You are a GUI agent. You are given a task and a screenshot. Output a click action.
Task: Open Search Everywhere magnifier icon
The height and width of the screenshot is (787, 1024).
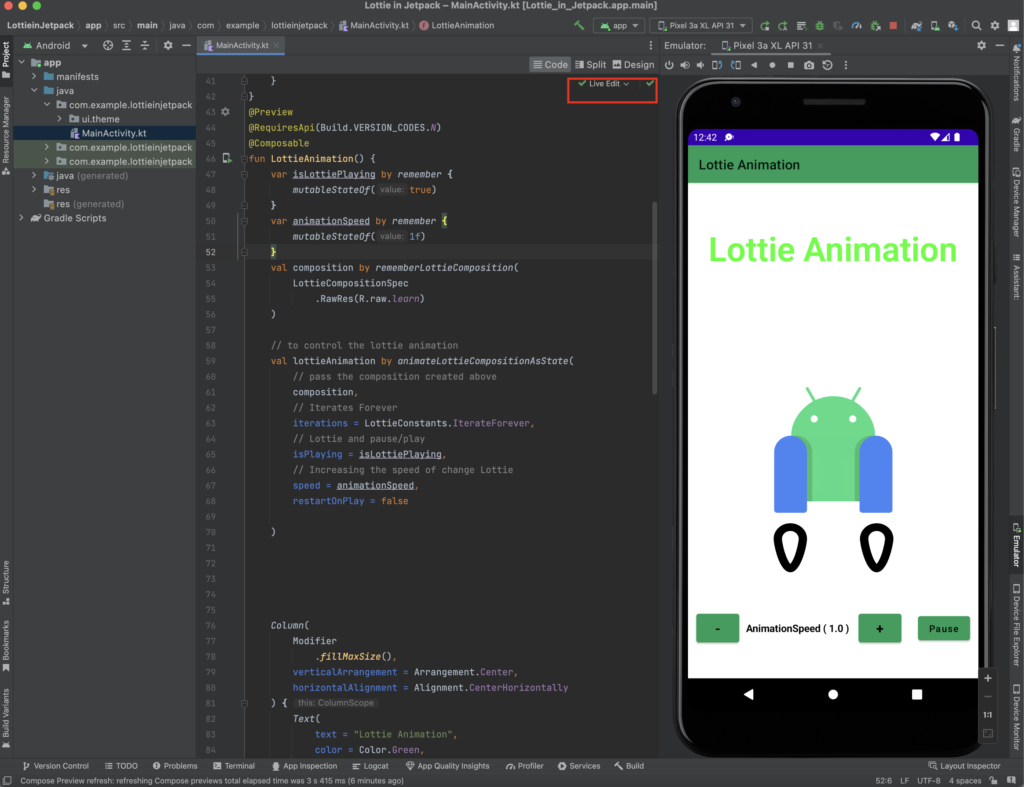(976, 25)
